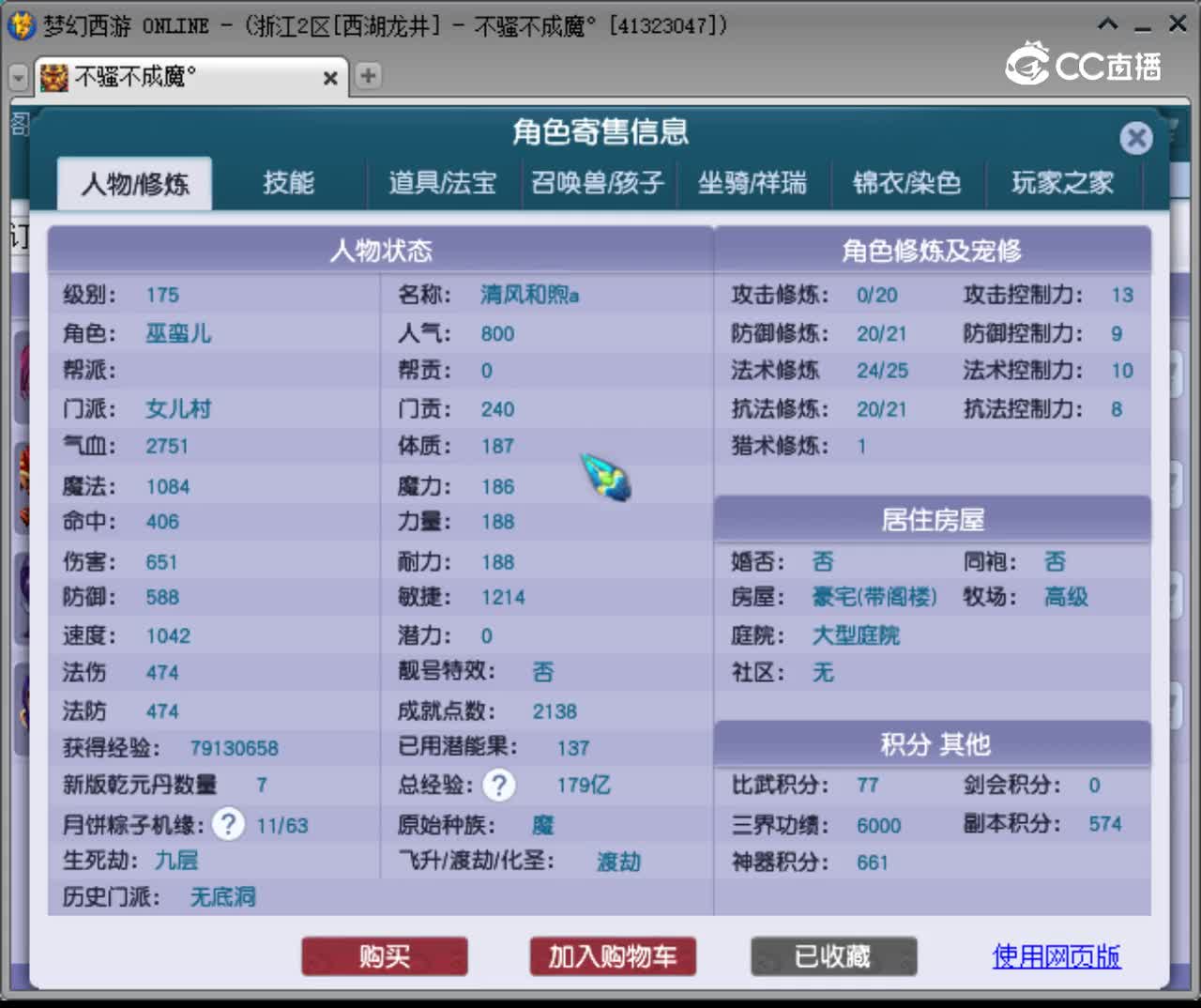Click the 月饼粽子机缘 value 11/63
The width and height of the screenshot is (1201, 1008).
282,826
